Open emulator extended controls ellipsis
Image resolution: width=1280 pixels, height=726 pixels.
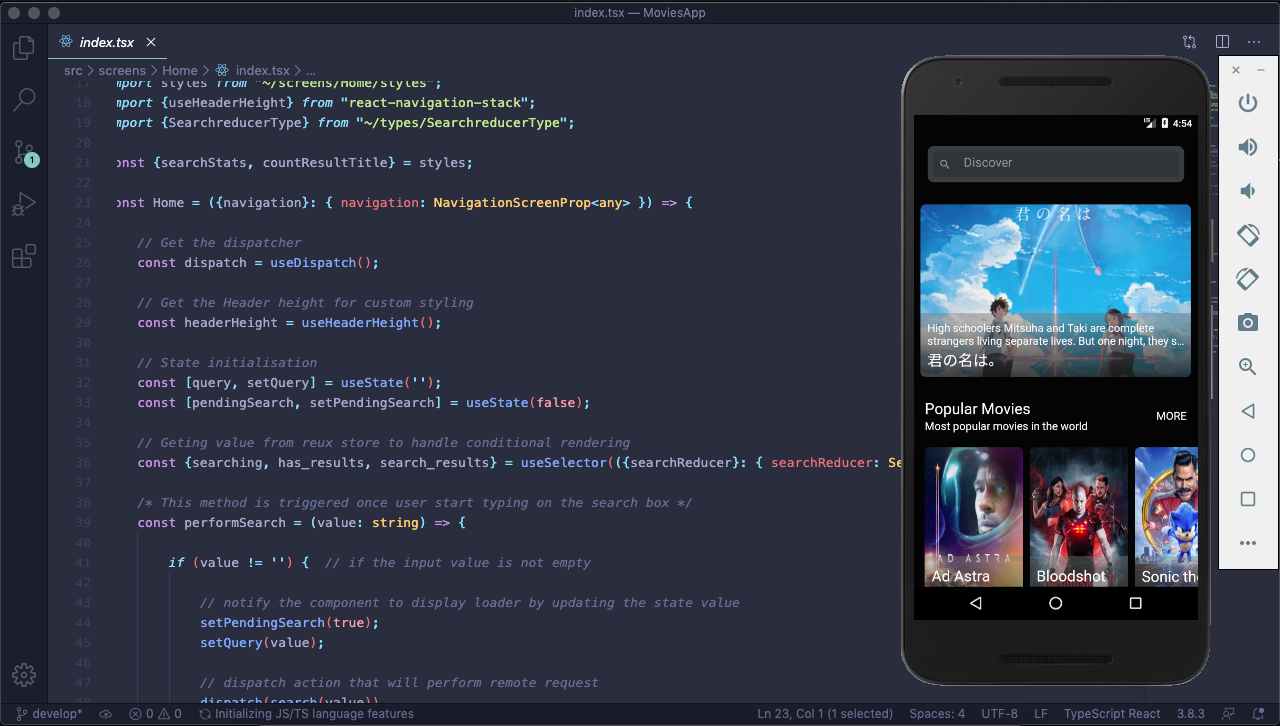click(x=1248, y=543)
